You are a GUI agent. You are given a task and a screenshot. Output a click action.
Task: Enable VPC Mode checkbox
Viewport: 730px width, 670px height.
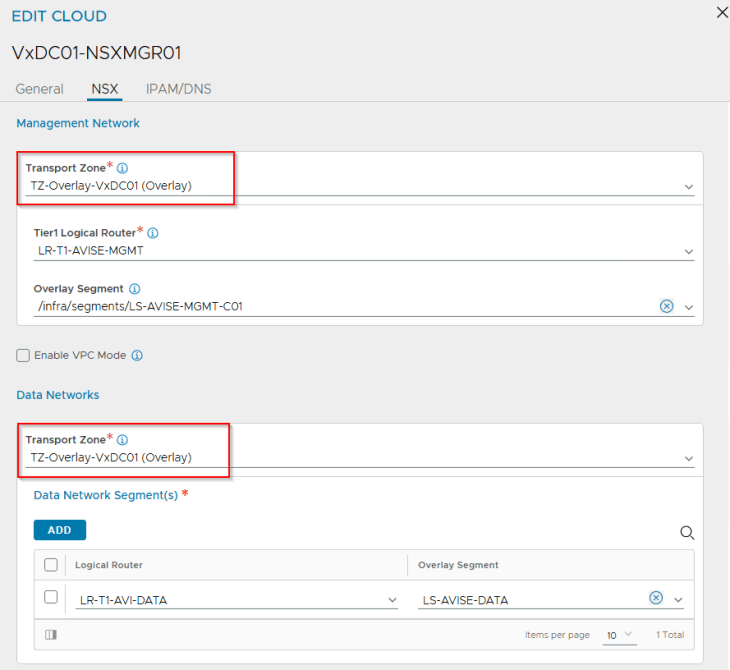point(23,356)
